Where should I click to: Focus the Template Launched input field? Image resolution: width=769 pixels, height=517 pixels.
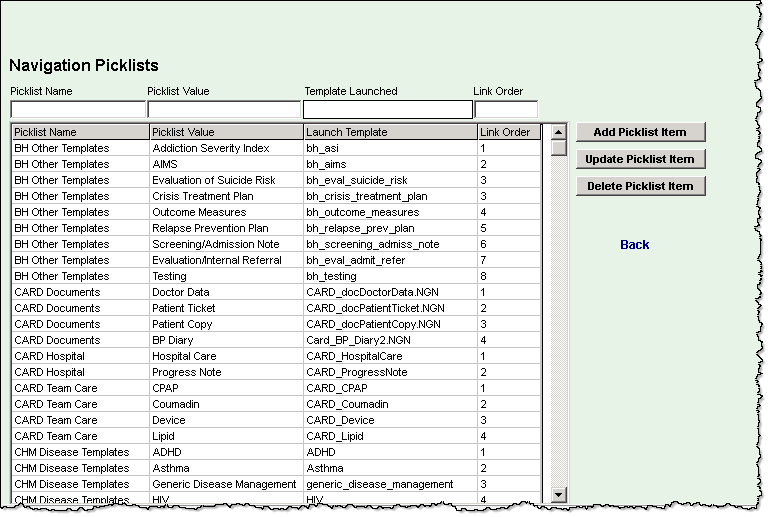(387, 109)
